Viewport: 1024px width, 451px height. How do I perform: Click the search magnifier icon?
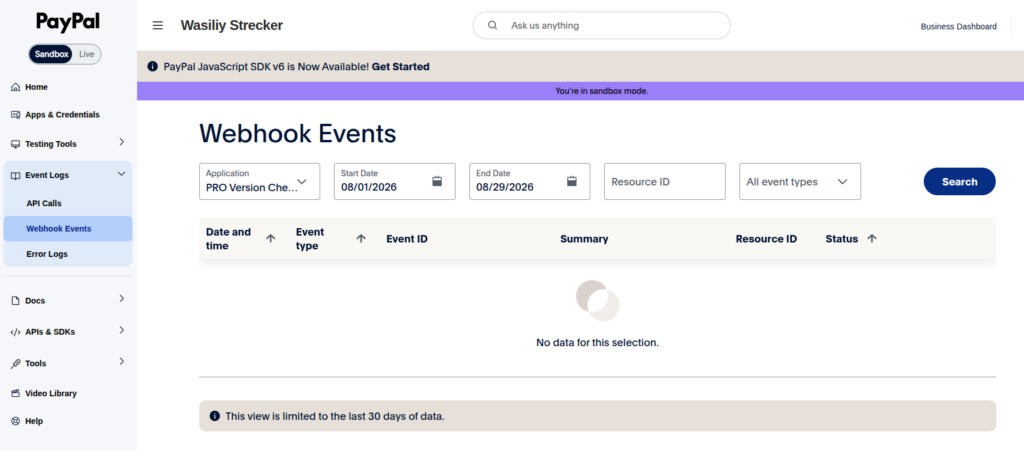pos(493,25)
